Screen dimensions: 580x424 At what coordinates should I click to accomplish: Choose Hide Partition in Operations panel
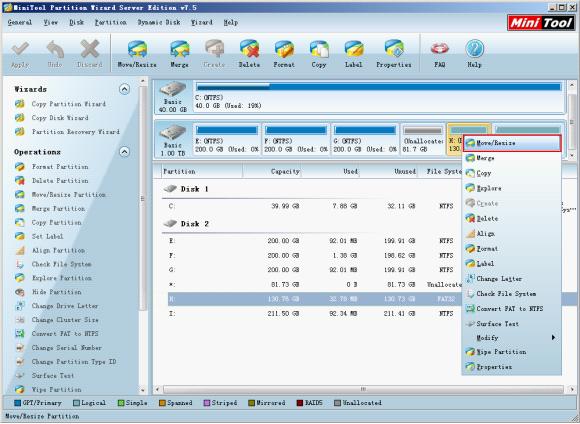click(x=48, y=292)
